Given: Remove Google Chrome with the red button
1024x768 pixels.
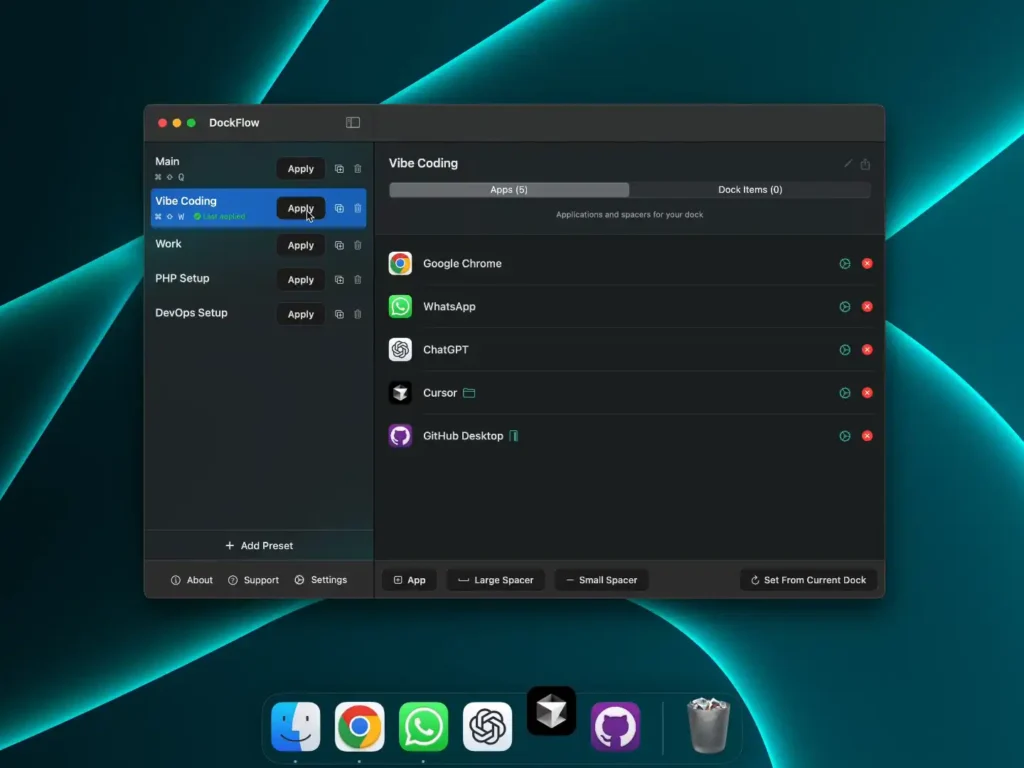Looking at the screenshot, I should click(867, 264).
